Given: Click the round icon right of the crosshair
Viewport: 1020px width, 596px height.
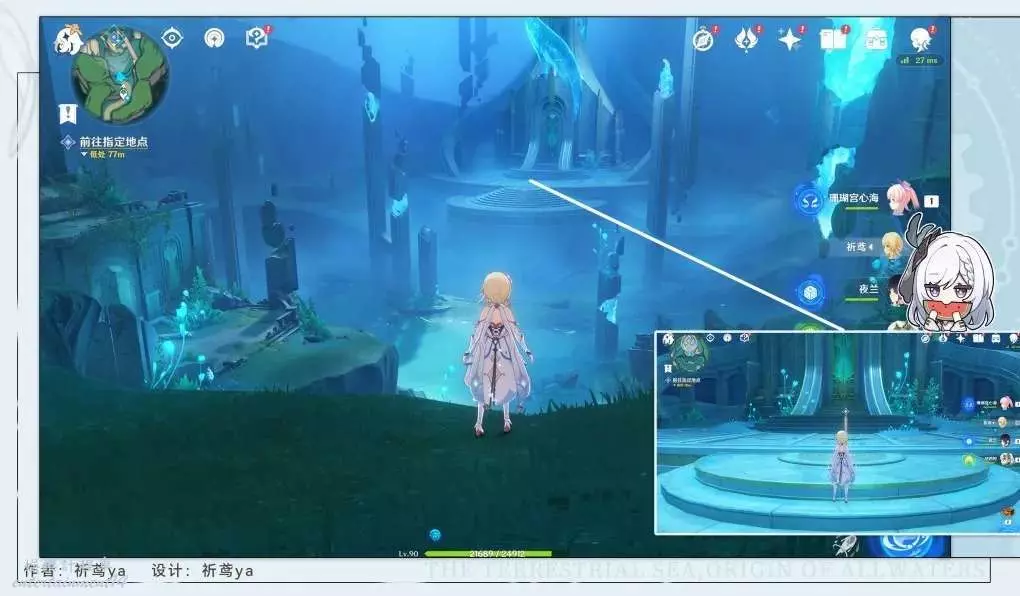Looking at the screenshot, I should coord(214,38).
